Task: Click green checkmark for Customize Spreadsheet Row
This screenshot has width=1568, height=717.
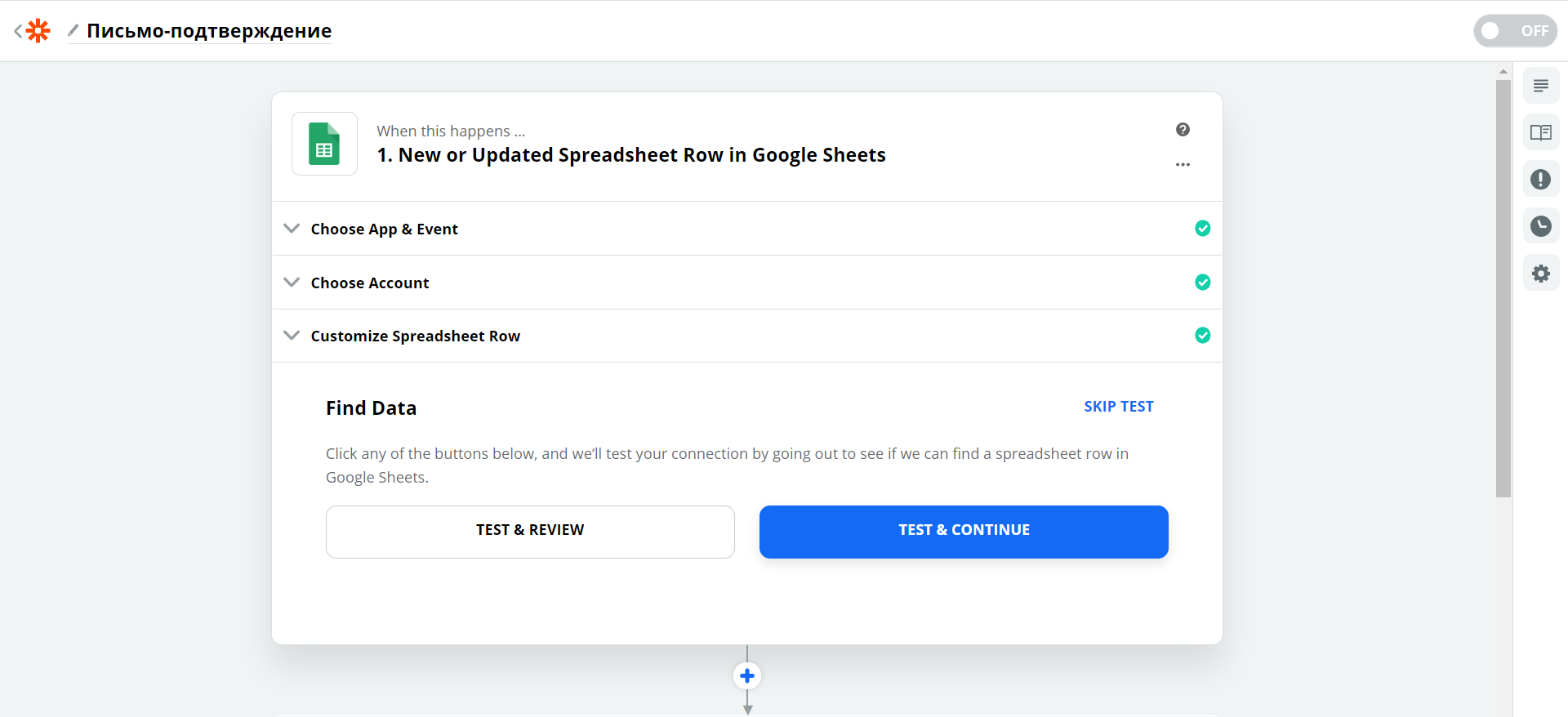Action: coord(1202,336)
